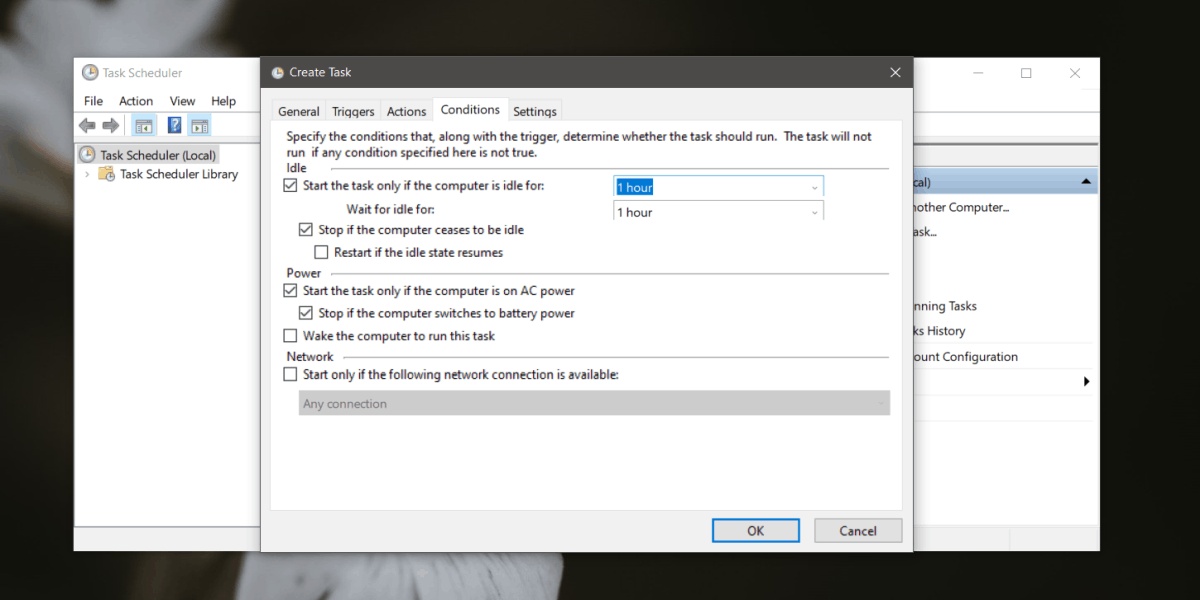This screenshot has width=1200, height=600.
Task: Collapse the Actions pane section with up arrow
Action: pos(1086,182)
